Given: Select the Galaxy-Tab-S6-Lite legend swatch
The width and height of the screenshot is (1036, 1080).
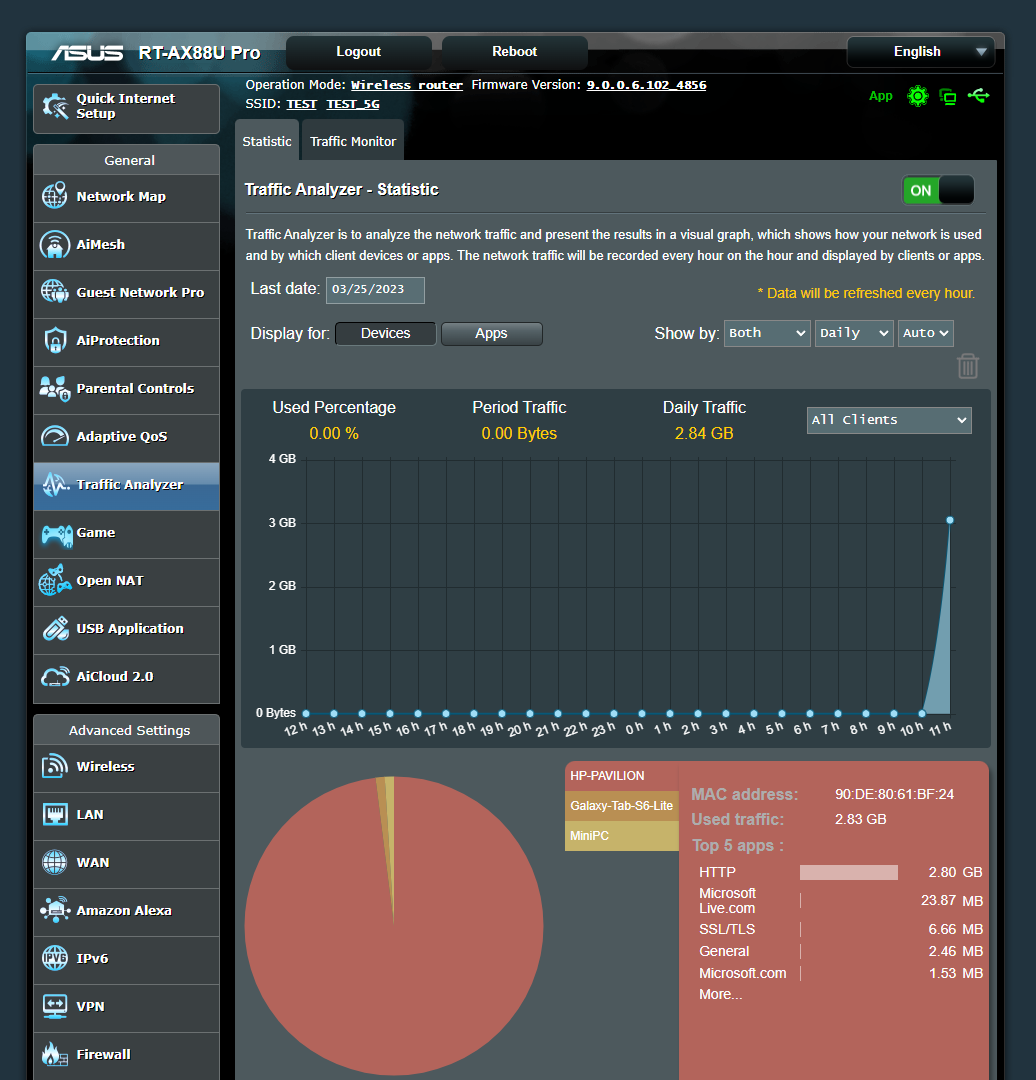Looking at the screenshot, I should [621, 806].
